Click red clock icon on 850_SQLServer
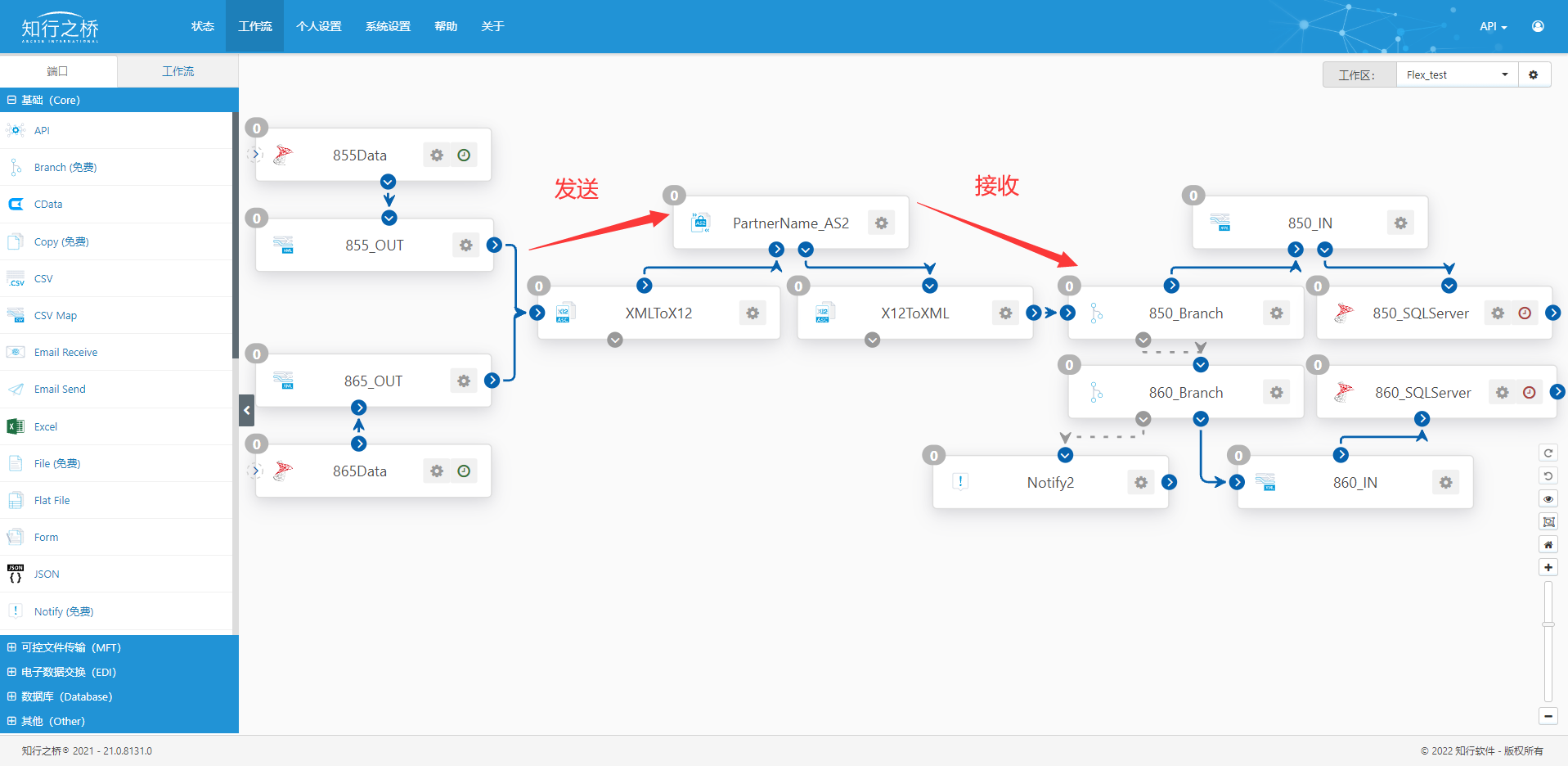The height and width of the screenshot is (766, 1568). point(1525,313)
